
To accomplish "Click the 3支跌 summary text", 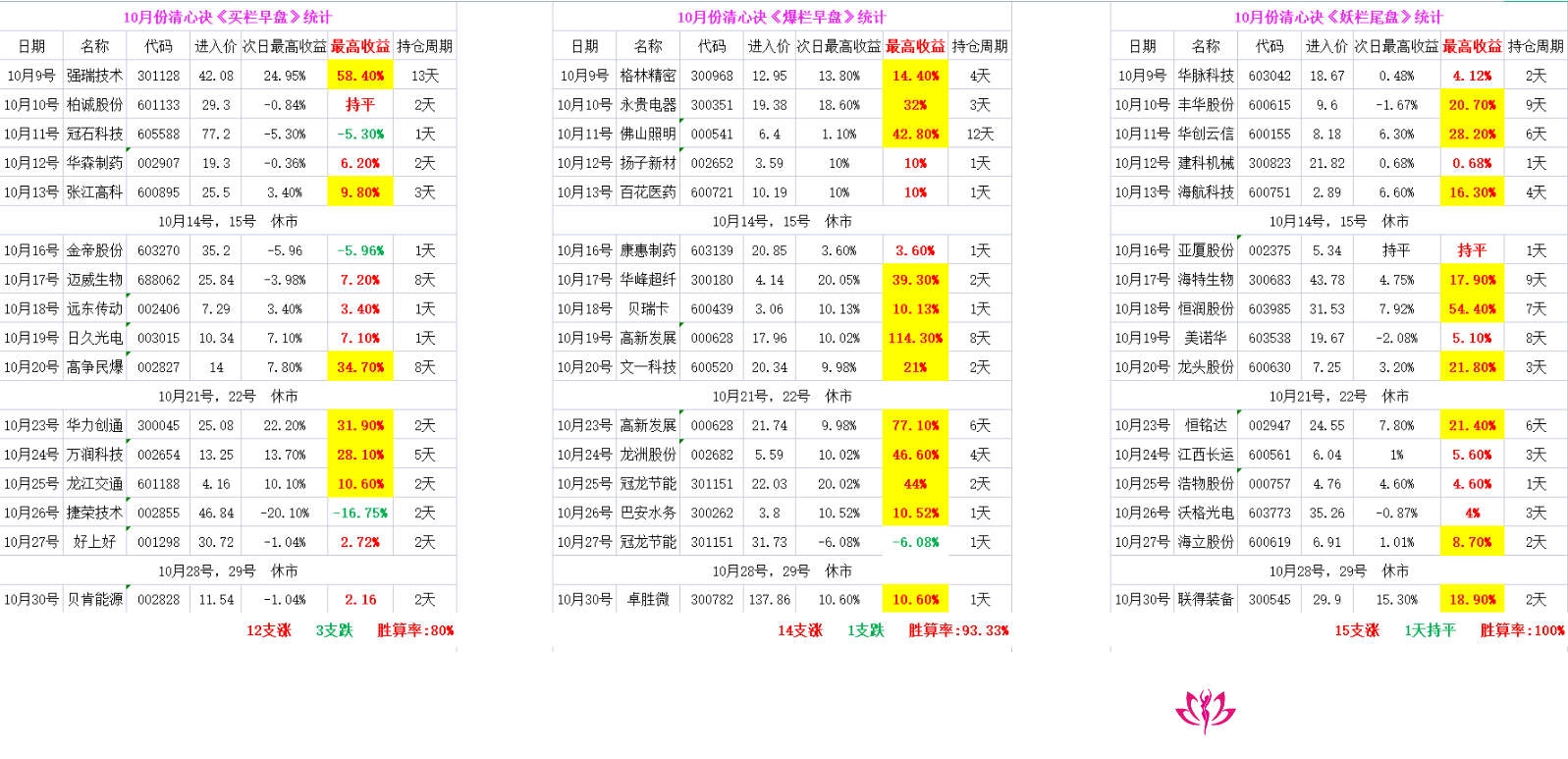I will [x=334, y=630].
